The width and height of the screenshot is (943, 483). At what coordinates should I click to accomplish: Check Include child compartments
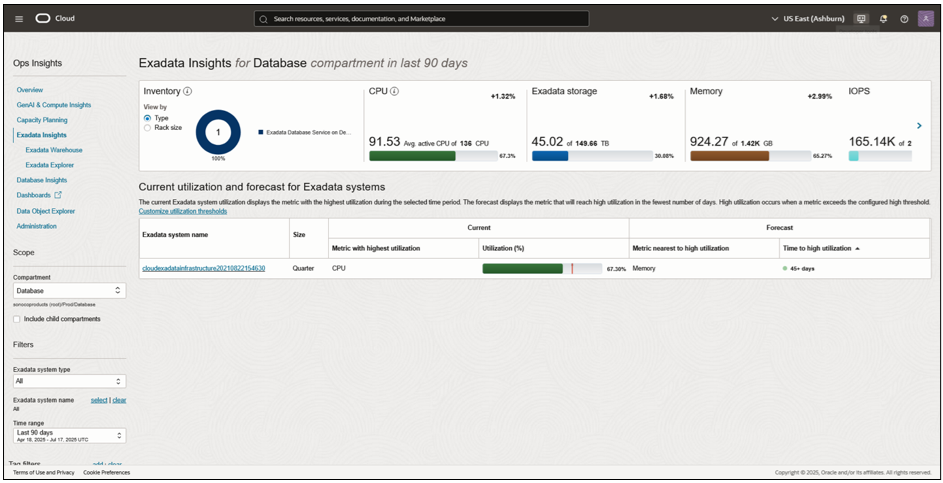(x=17, y=319)
